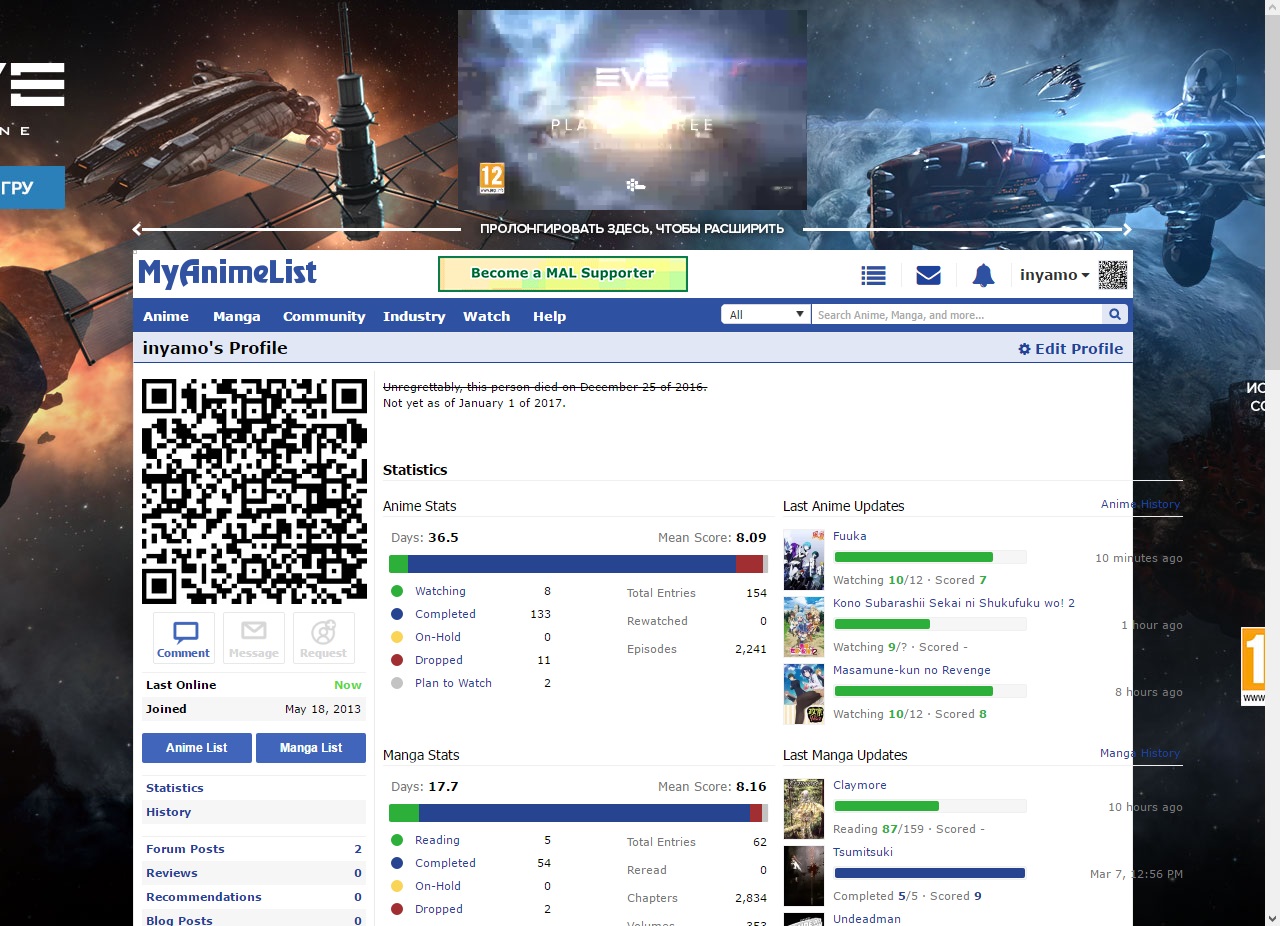The image size is (1280, 926).
Task: Click the anime stats status color bar
Action: click(x=578, y=565)
